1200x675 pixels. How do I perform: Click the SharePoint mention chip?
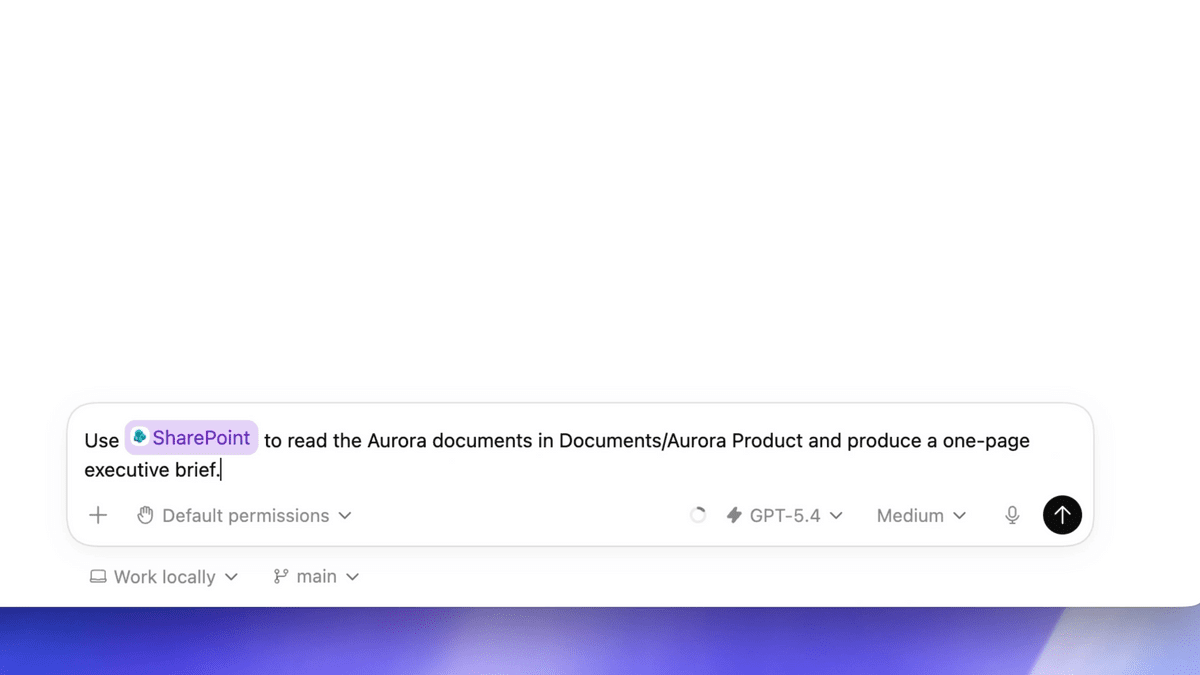pos(192,438)
